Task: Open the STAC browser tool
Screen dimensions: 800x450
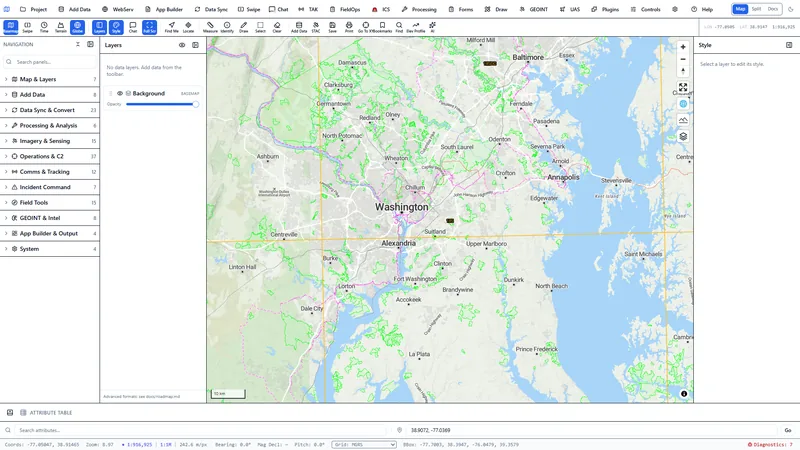Action: pyautogui.click(x=316, y=27)
